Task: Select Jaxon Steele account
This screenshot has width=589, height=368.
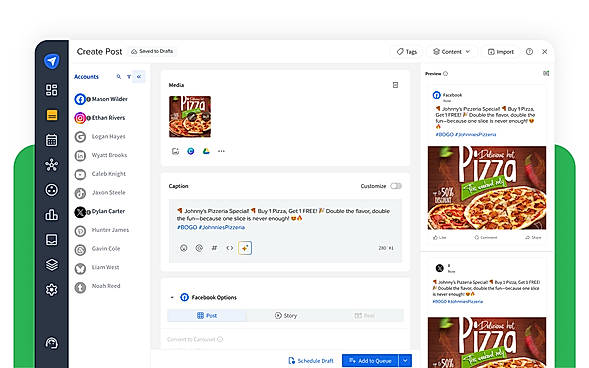Action: click(x=100, y=193)
